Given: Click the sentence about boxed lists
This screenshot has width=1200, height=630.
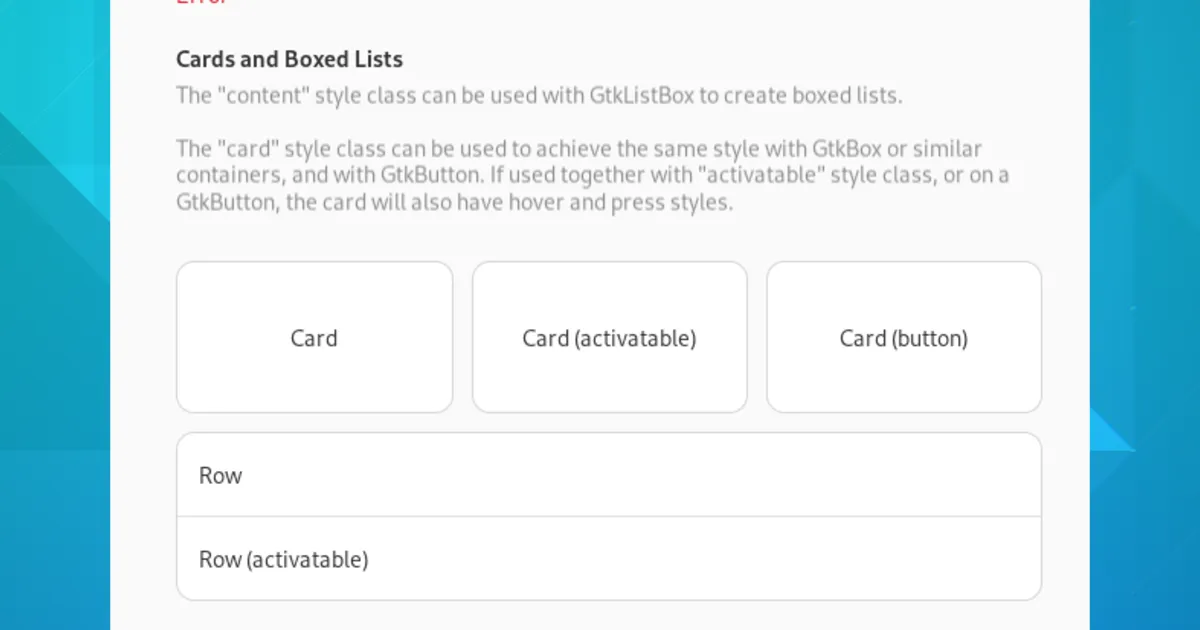Looking at the screenshot, I should pos(539,96).
